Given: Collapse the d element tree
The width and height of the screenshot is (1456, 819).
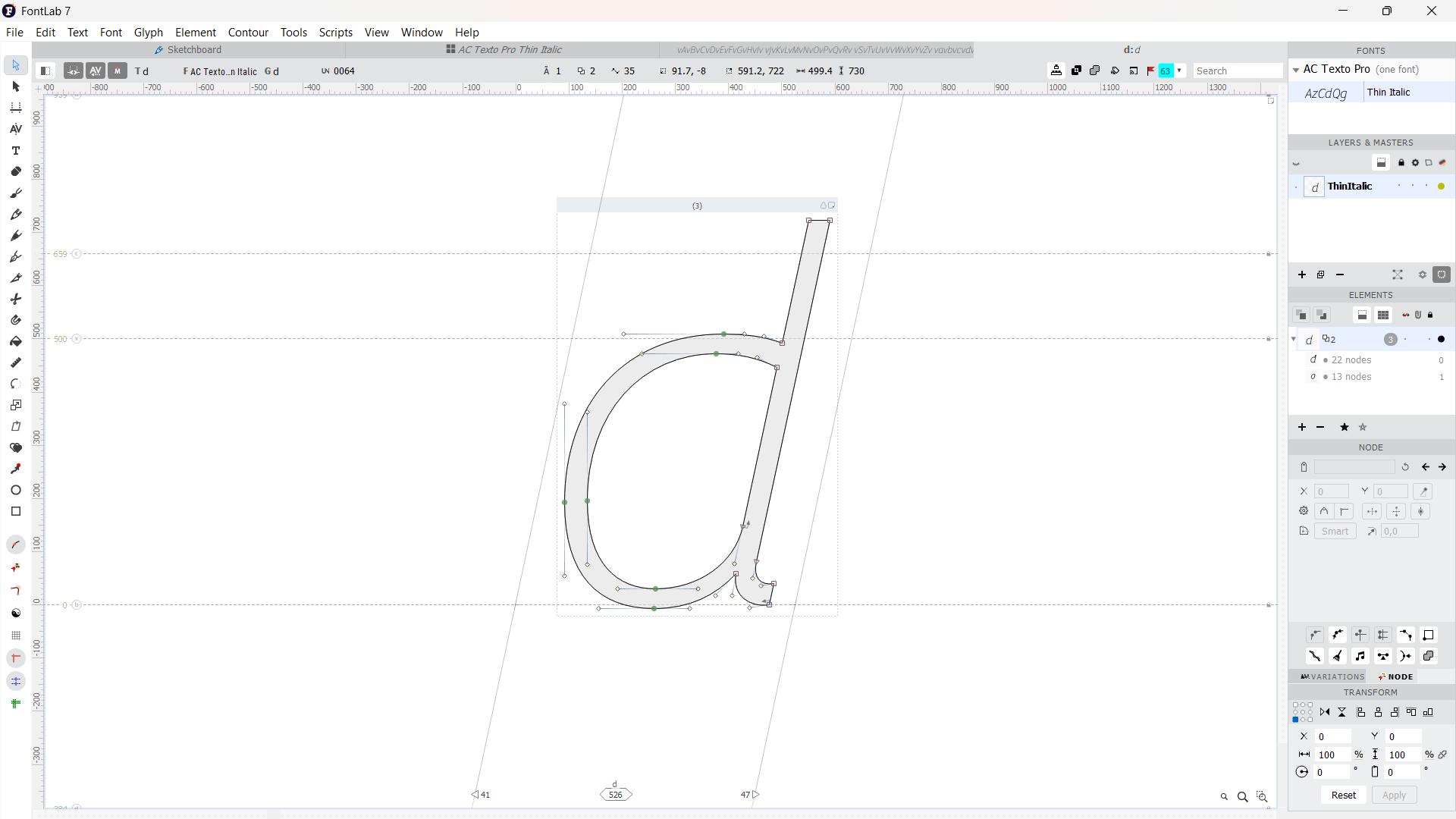Looking at the screenshot, I should click(x=1294, y=339).
